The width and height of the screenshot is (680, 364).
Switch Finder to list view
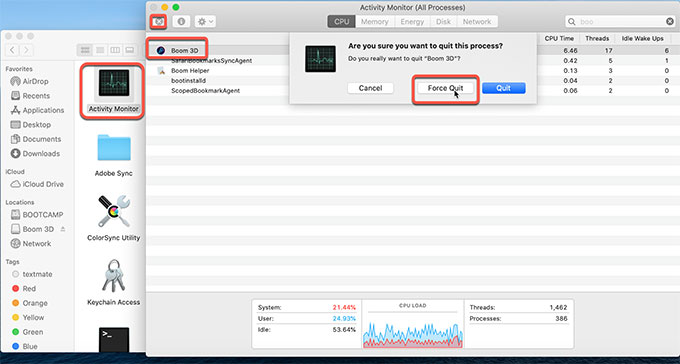(100, 50)
